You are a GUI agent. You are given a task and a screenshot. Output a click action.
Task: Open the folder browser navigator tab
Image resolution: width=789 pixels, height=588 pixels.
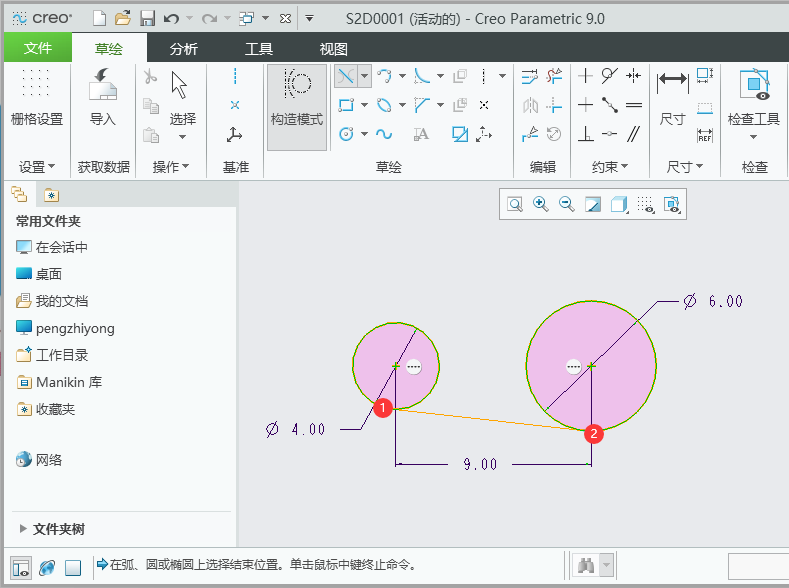click(x=20, y=195)
